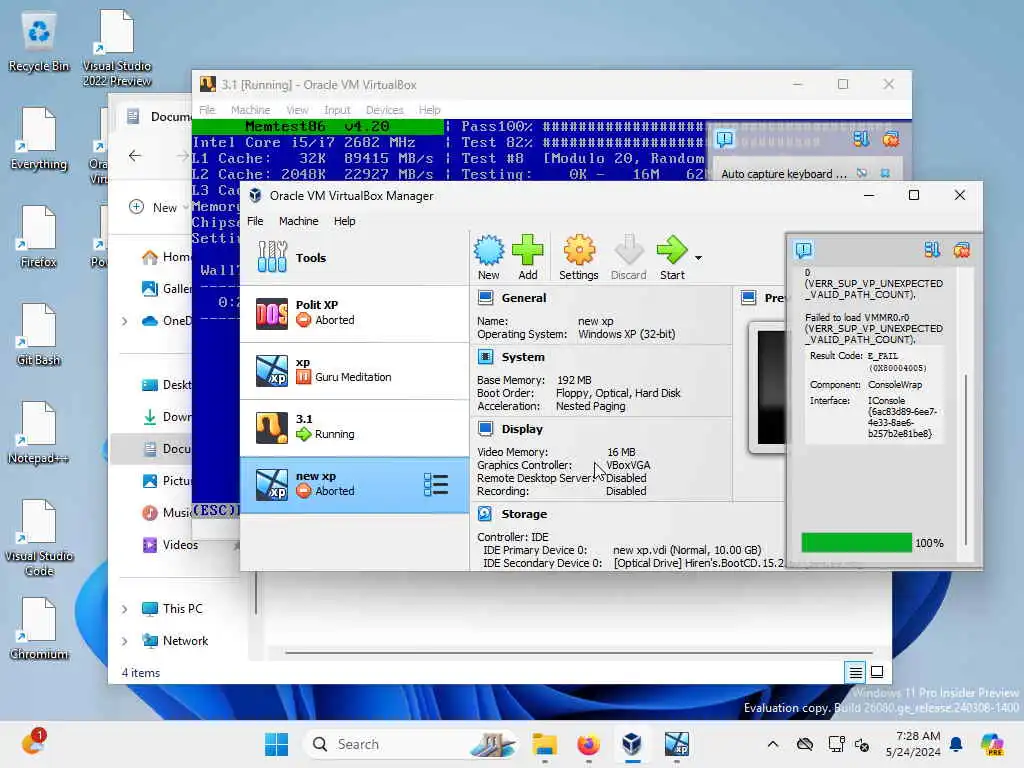Open Home in File Explorer sidebar
Screen dimensions: 1024x768
167,257
